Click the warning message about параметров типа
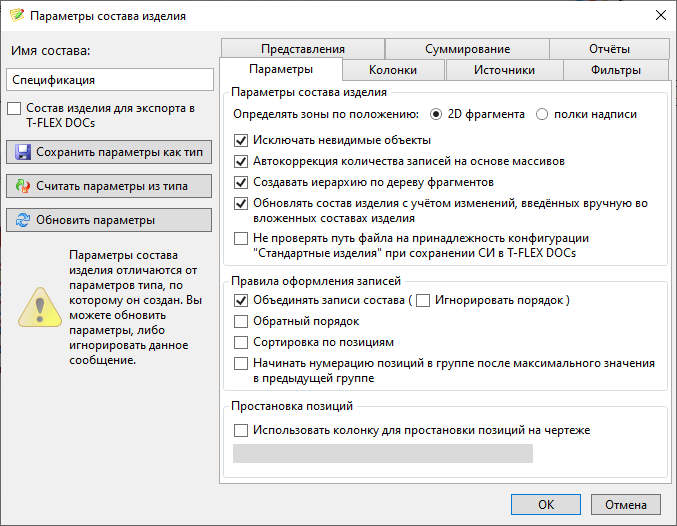The width and height of the screenshot is (677, 526). point(135,307)
